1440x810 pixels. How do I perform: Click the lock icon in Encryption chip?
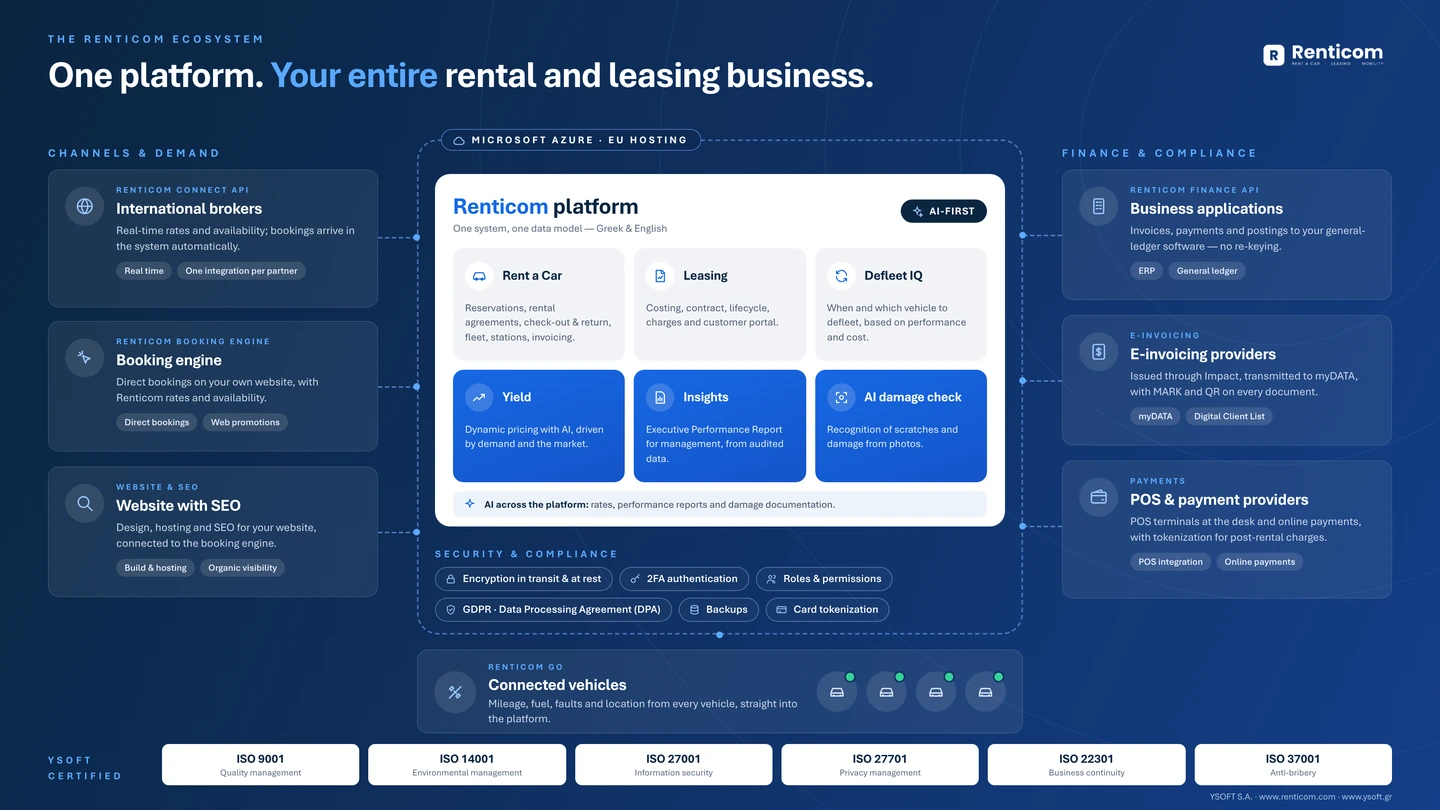point(449,579)
